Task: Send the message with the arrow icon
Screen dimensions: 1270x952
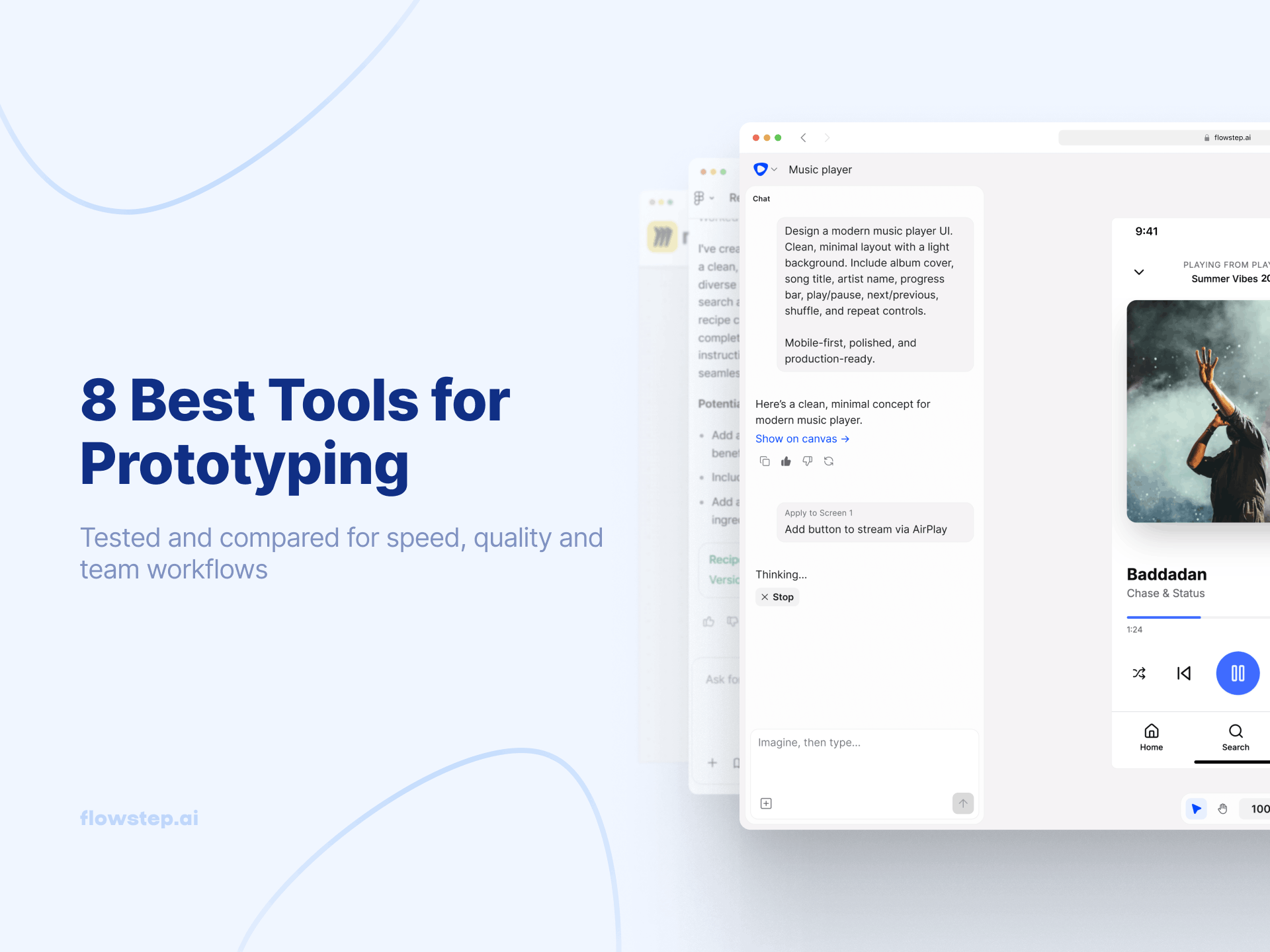Action: pyautogui.click(x=963, y=803)
